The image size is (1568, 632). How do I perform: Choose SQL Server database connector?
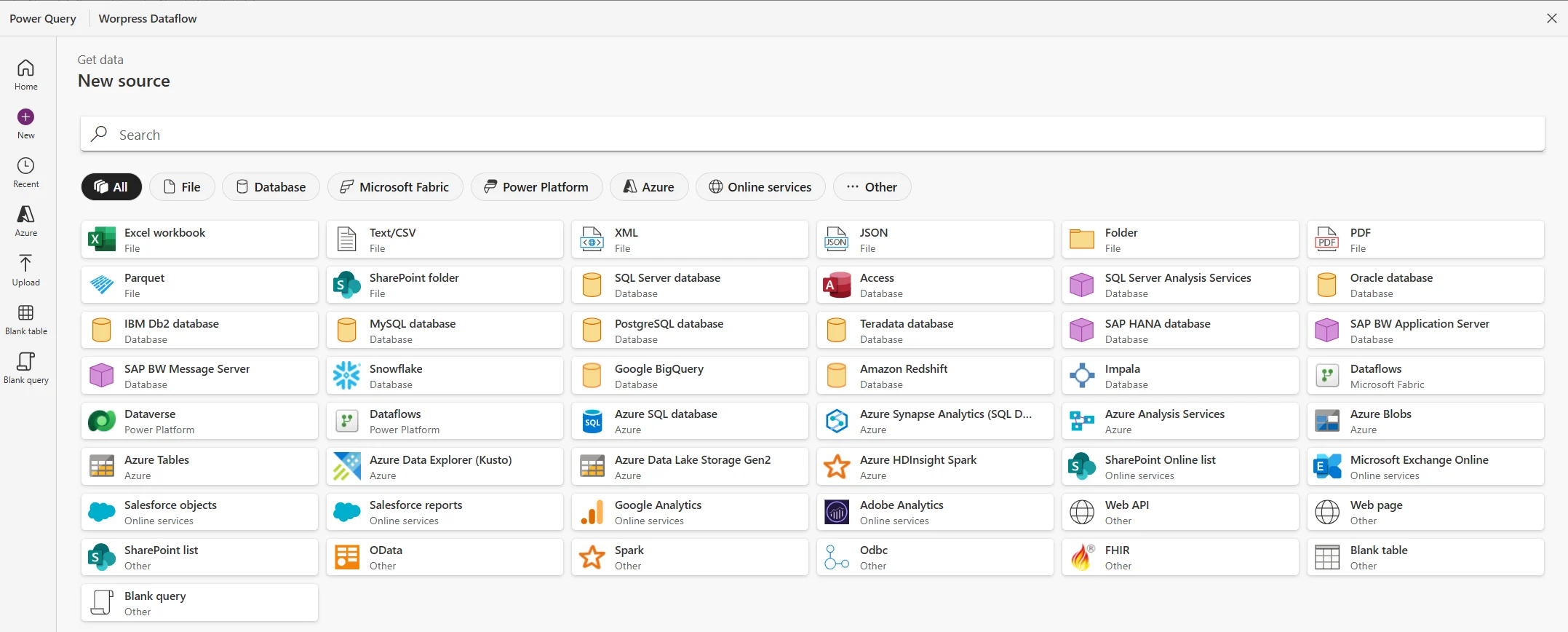(x=690, y=285)
